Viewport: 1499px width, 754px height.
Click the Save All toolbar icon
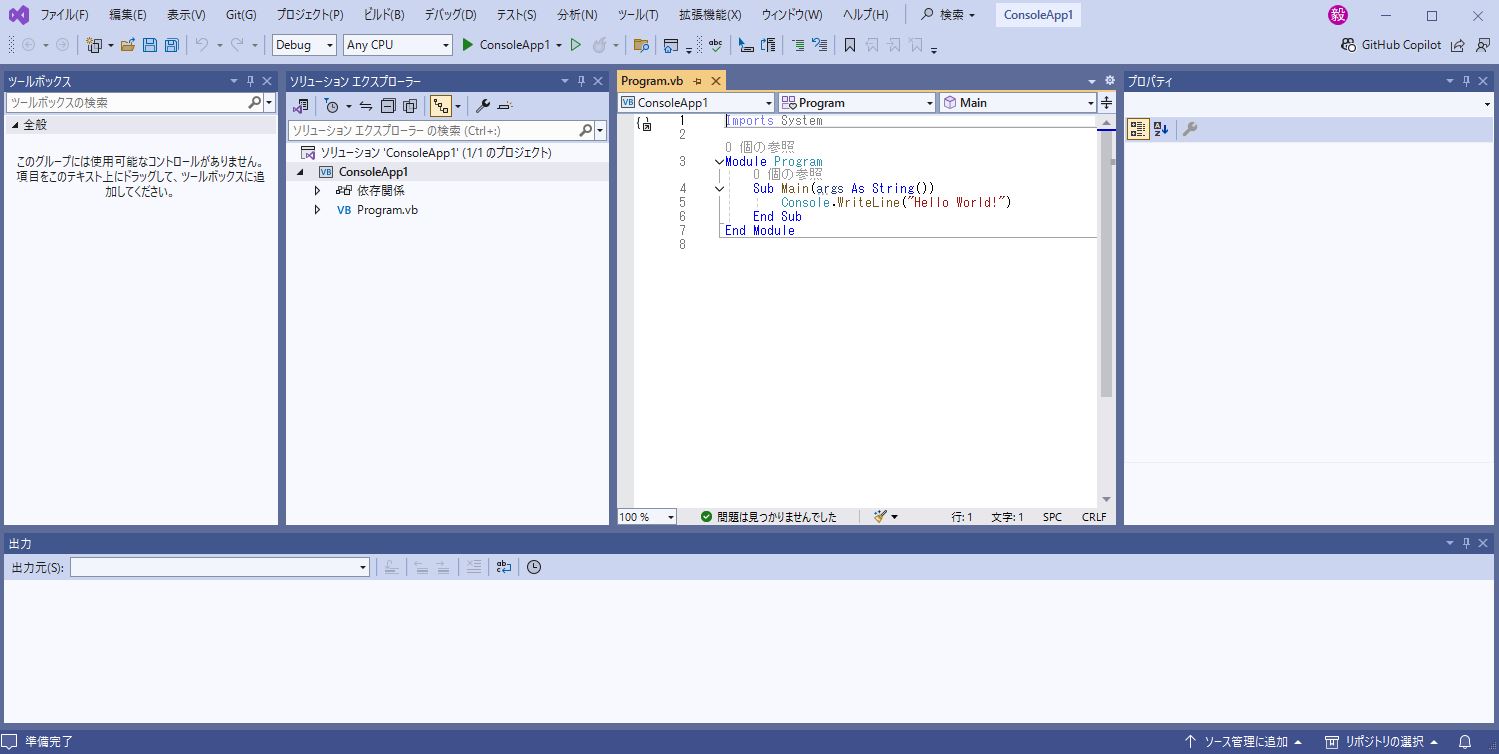coord(171,45)
